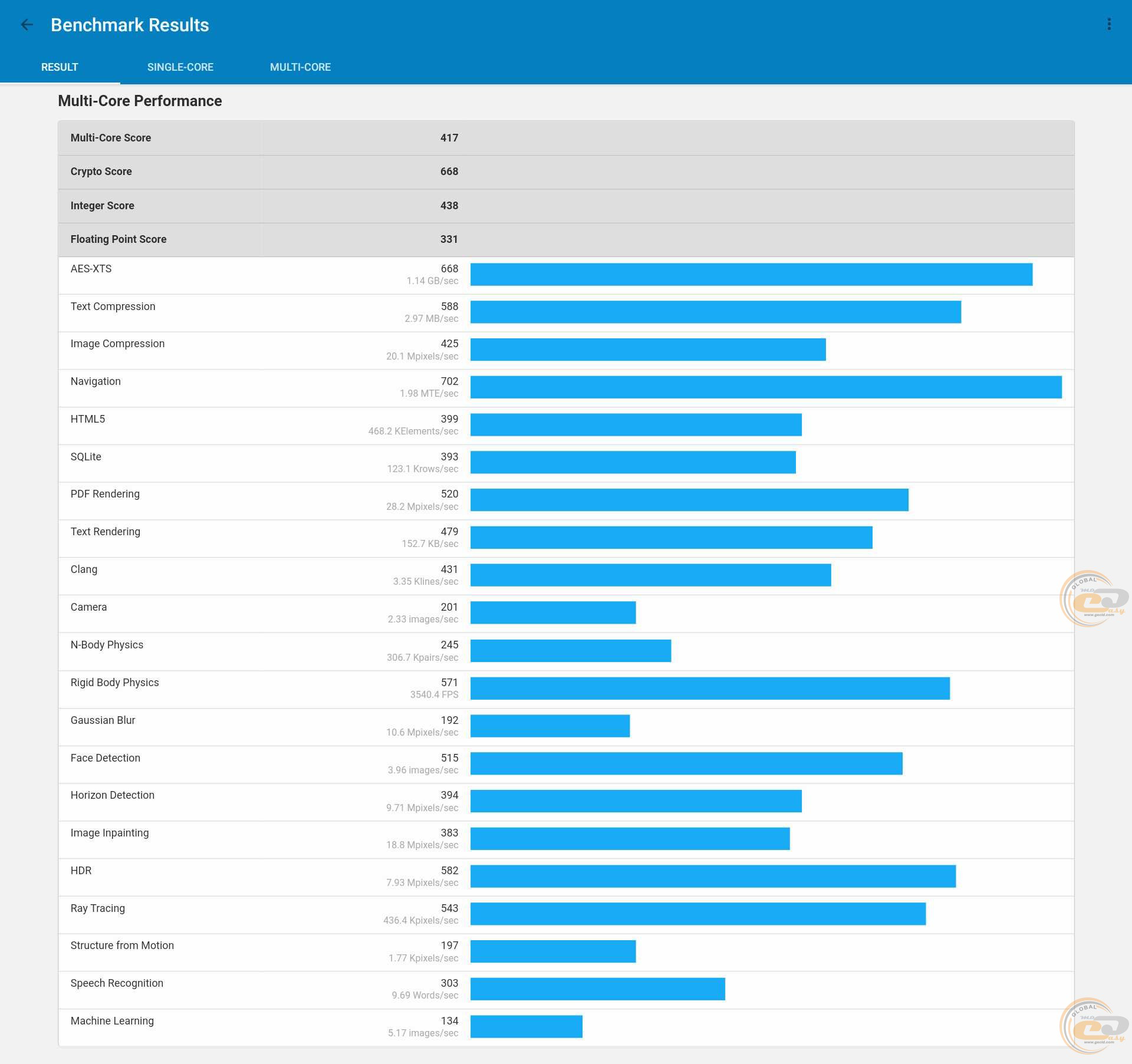Tap the back arrow icon

[27, 25]
